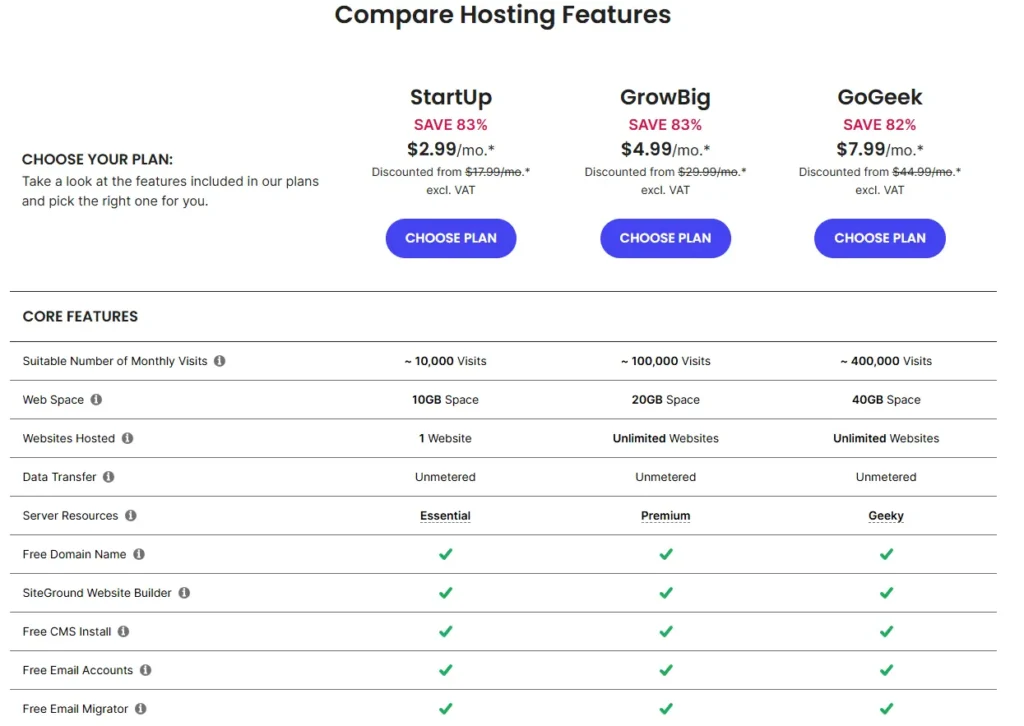
Task: Open the Free Email Migrator info icon
Action: (140, 709)
